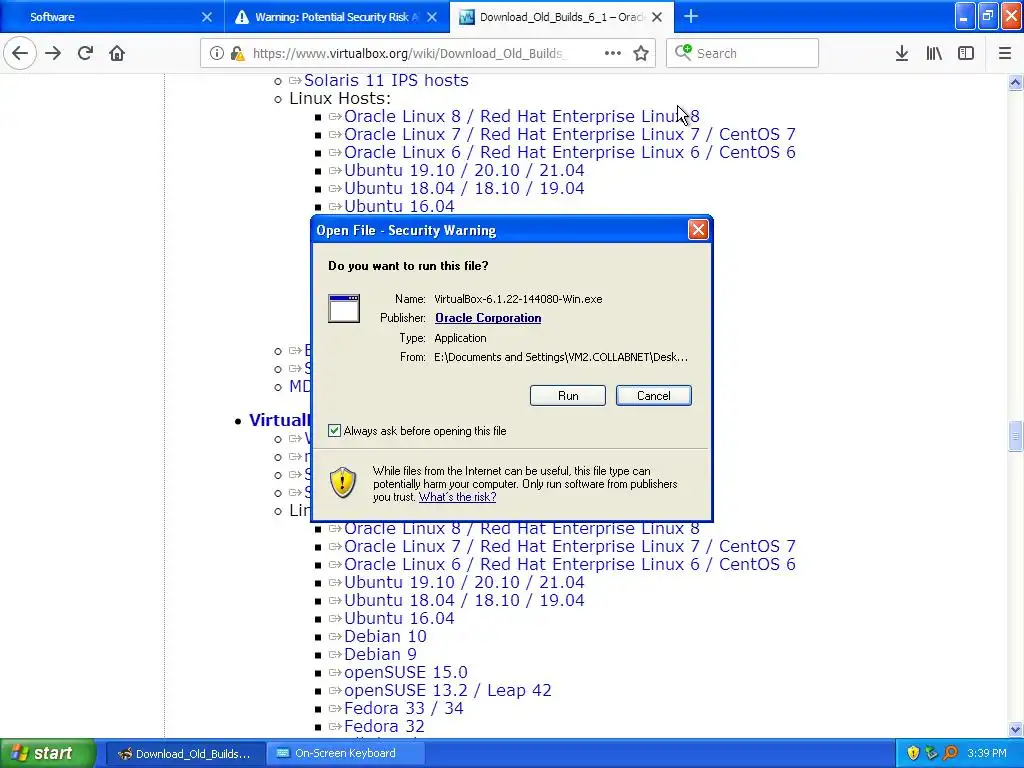The height and width of the screenshot is (768, 1024).
Task: Click the vertical scrollbar thumb
Action: point(1015,436)
